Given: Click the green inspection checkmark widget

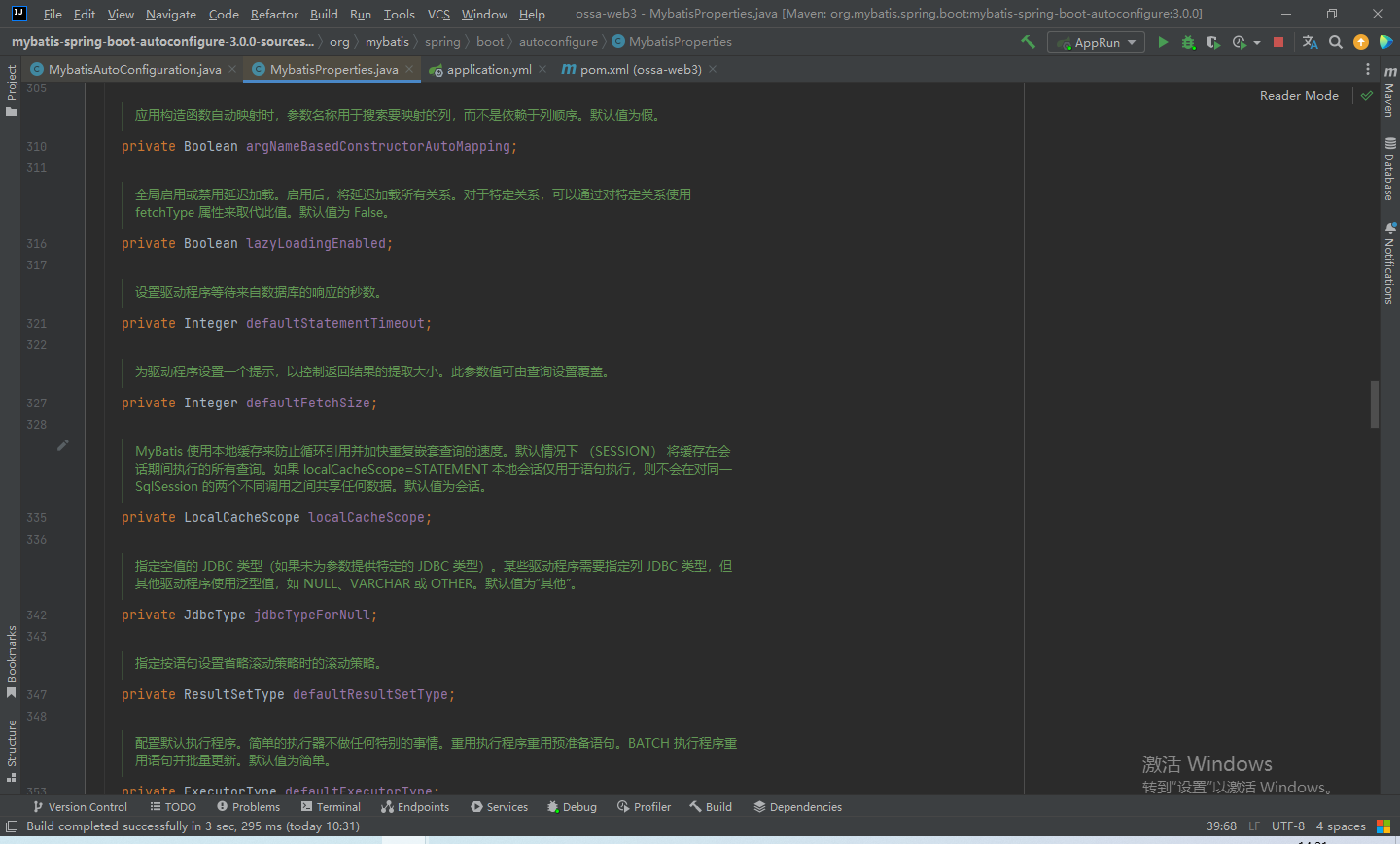Looking at the screenshot, I should pyautogui.click(x=1367, y=95).
